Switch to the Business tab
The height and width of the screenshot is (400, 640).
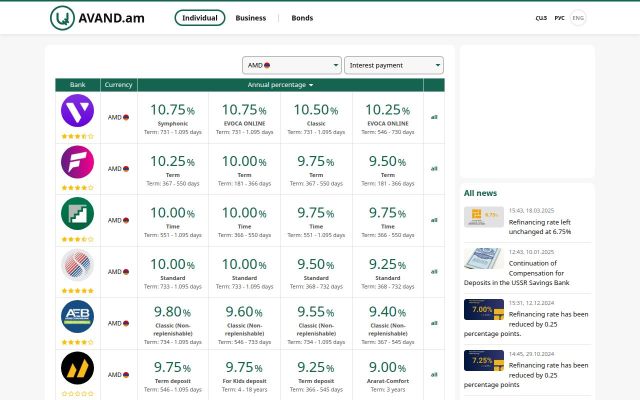251,18
